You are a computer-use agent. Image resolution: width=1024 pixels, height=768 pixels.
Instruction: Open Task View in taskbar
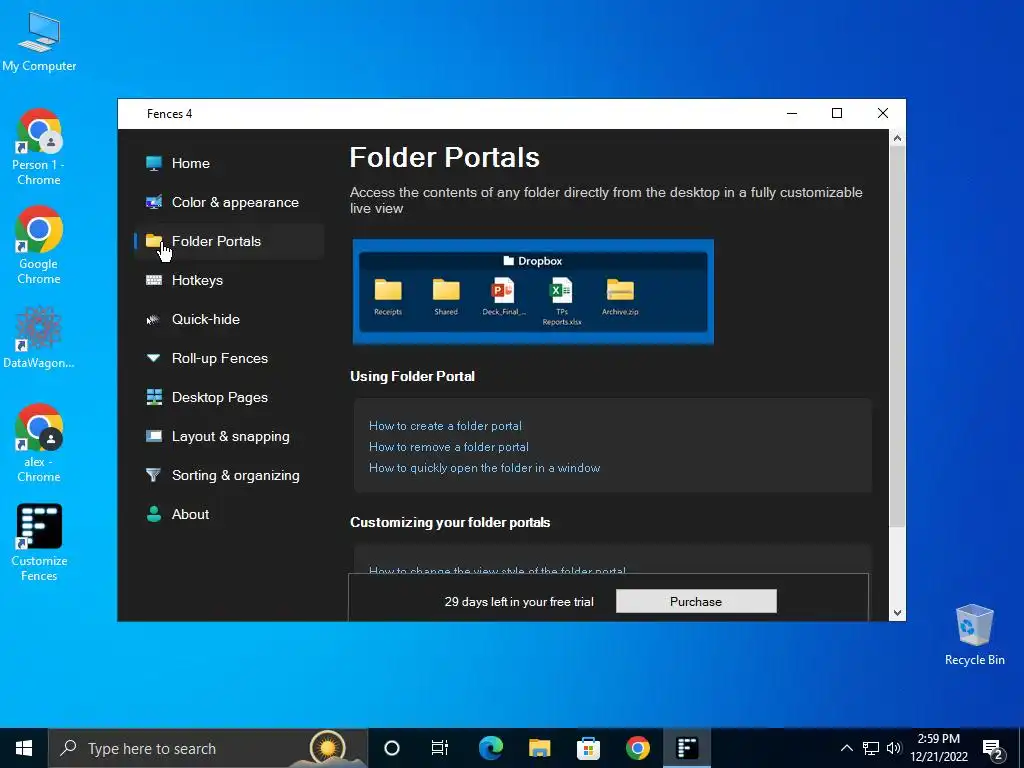[440, 748]
